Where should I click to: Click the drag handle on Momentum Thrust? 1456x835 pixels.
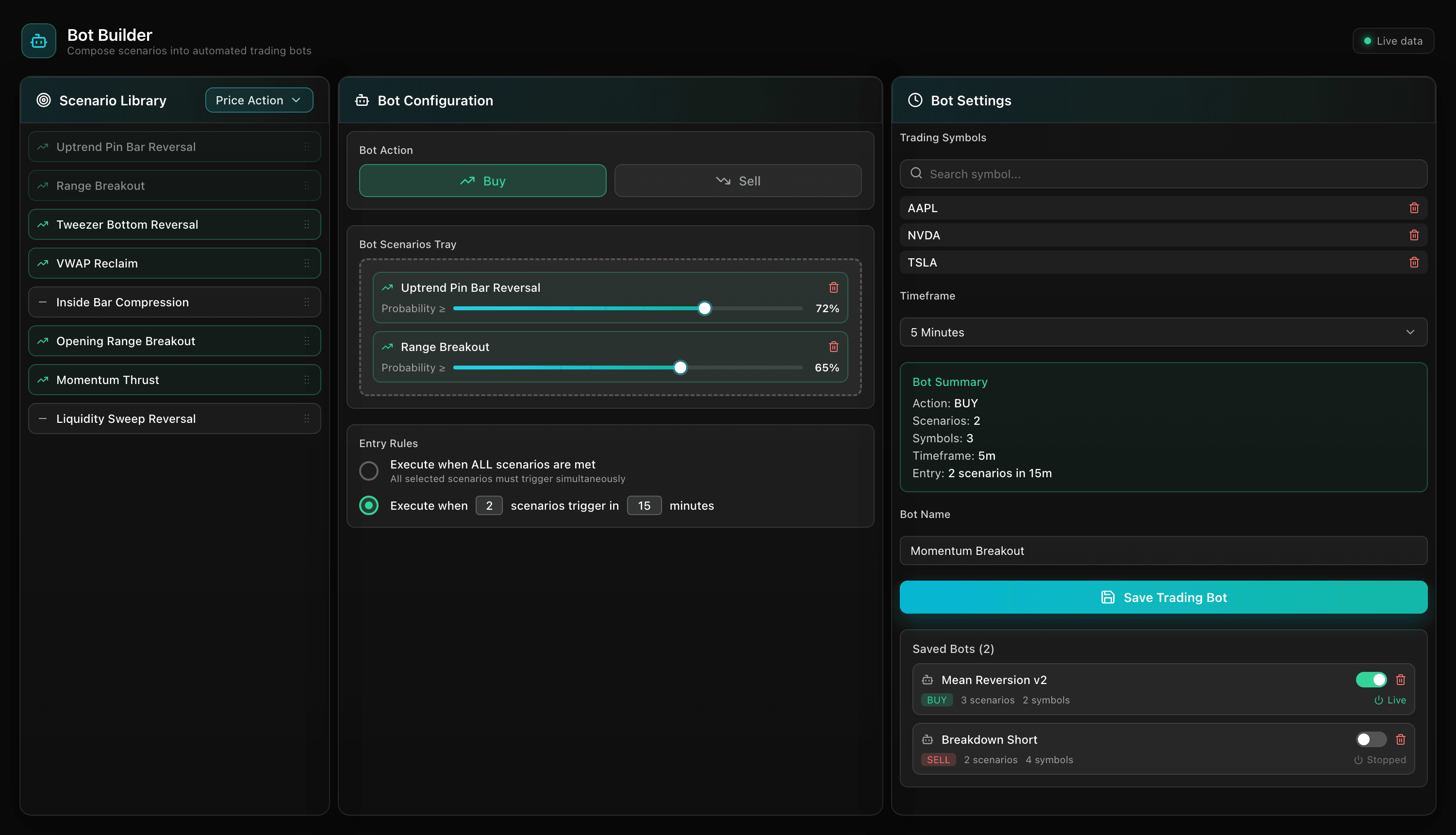[x=307, y=380]
